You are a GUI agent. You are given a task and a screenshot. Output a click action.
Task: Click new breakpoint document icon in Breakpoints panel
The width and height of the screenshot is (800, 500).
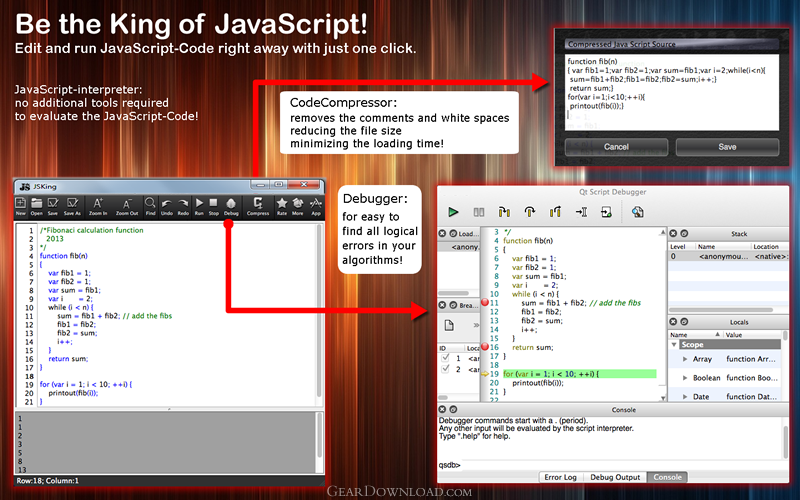click(x=449, y=325)
